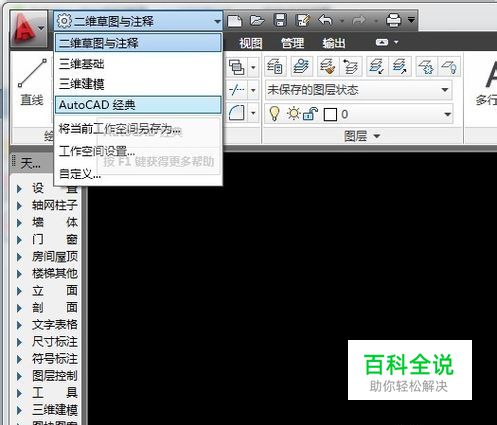The image size is (497, 425).
Task: Select 三维建模 workspace in dropdown list
Action: [138, 84]
